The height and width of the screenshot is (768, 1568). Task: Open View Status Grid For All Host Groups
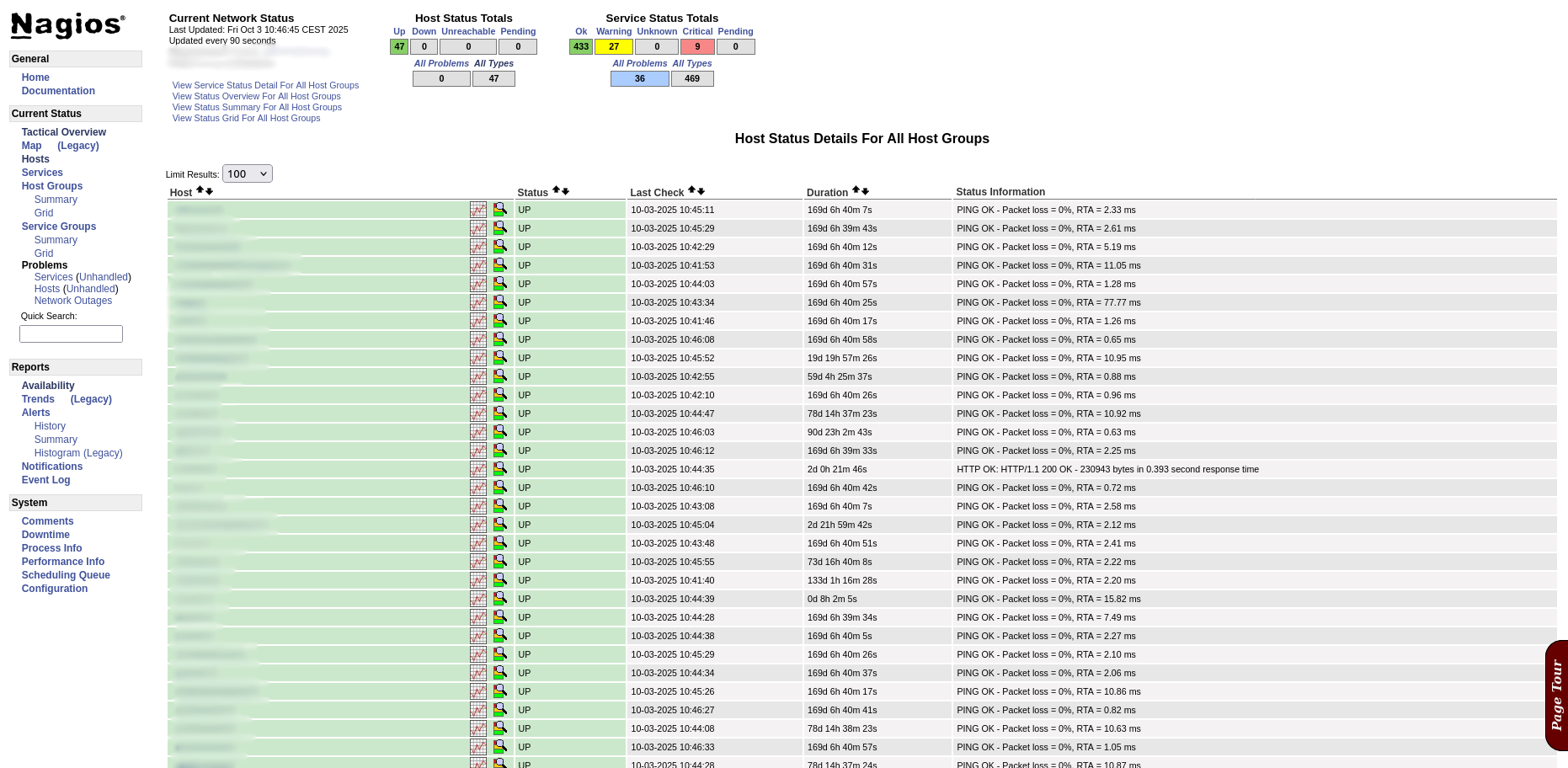pyautogui.click(x=246, y=118)
